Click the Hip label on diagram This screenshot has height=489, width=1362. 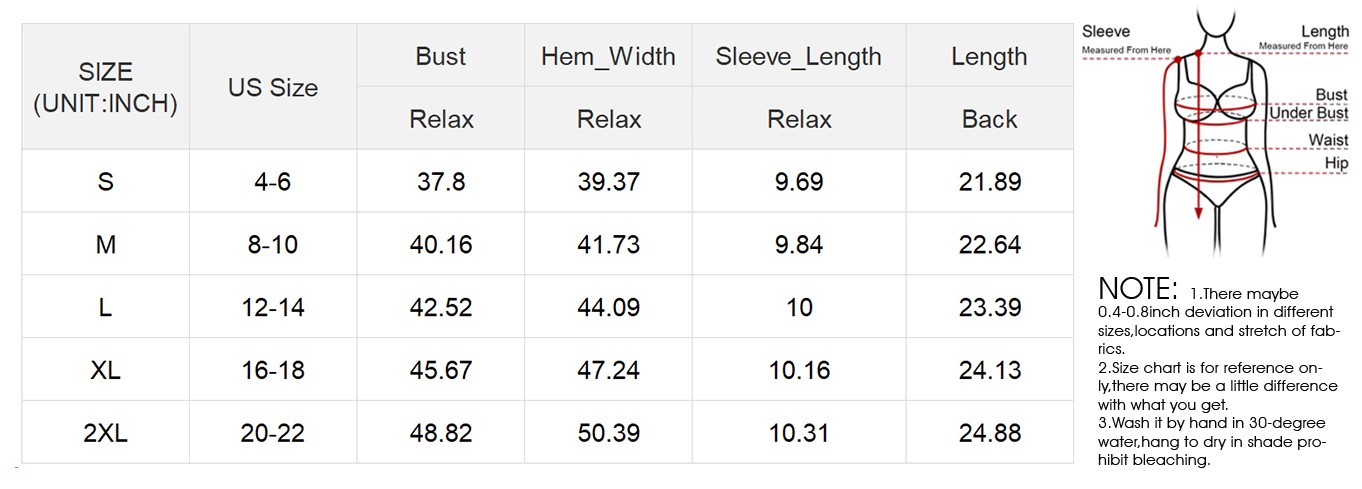(1336, 164)
